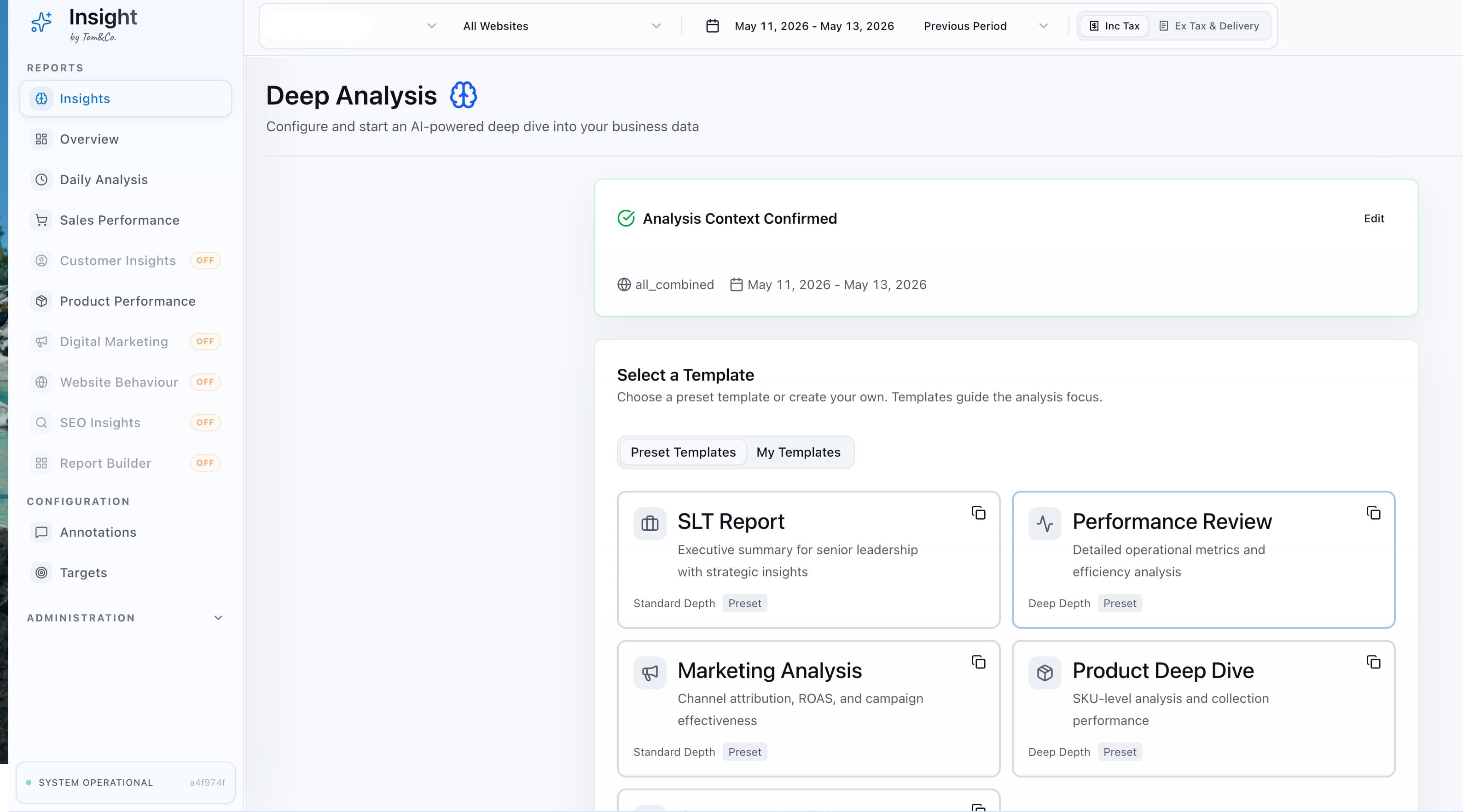The height and width of the screenshot is (812, 1463).
Task: Duplicate the Marketing Analysis template
Action: click(978, 662)
